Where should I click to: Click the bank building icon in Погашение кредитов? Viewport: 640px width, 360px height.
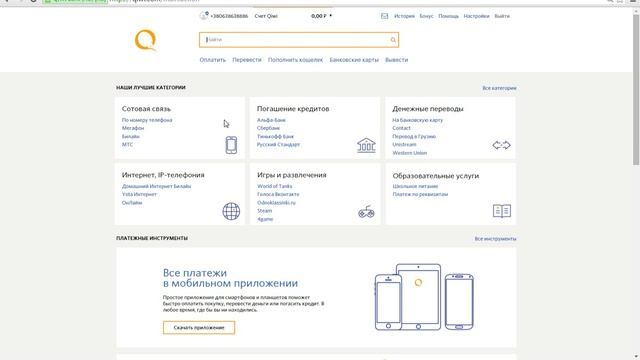tap(366, 145)
